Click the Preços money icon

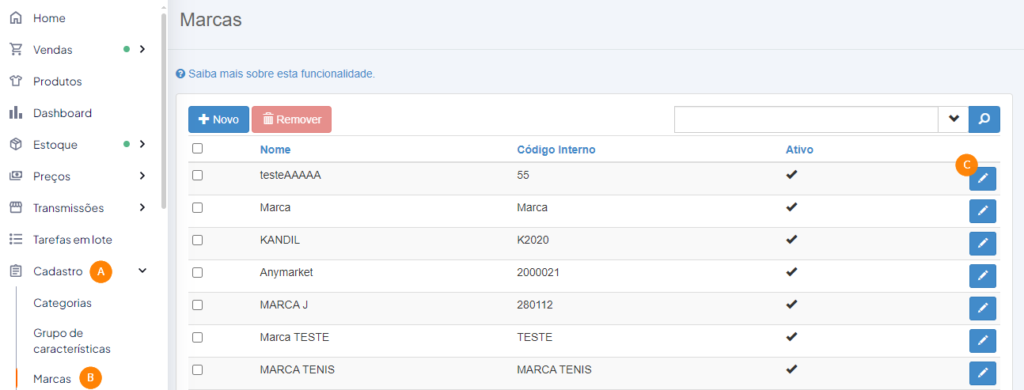click(x=16, y=176)
